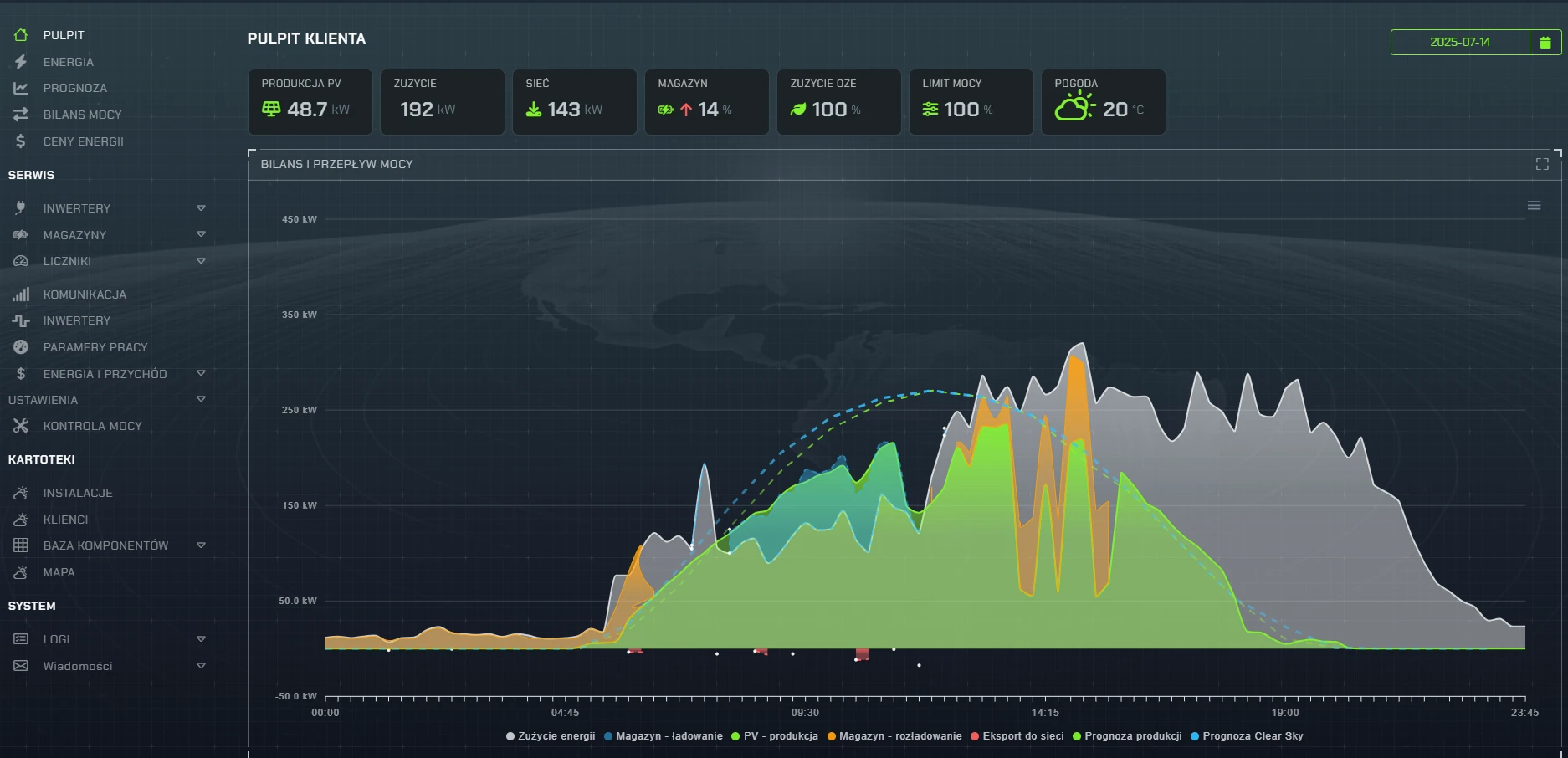Expand the Inwertery service submenu
1568x758 pixels.
(201, 208)
